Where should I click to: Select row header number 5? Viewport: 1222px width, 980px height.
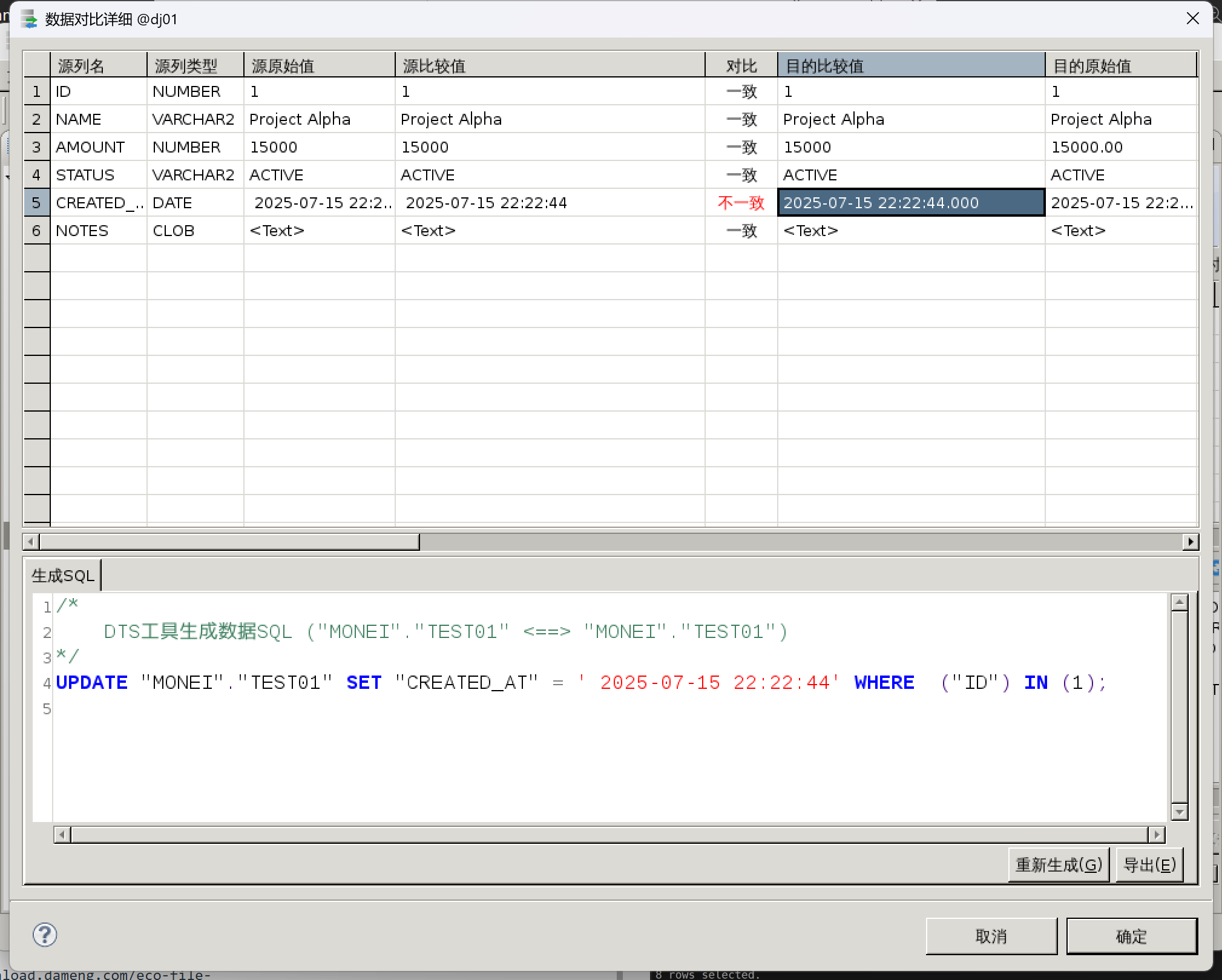coord(36,203)
